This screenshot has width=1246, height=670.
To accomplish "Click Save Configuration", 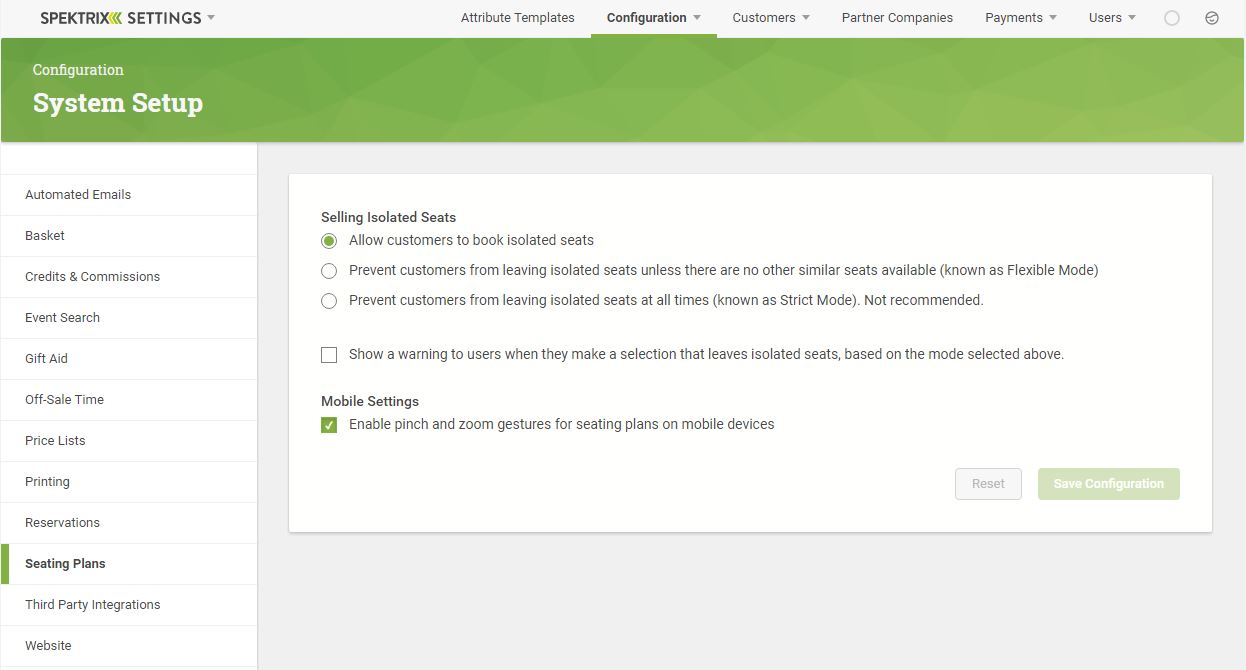I will [x=1108, y=484].
